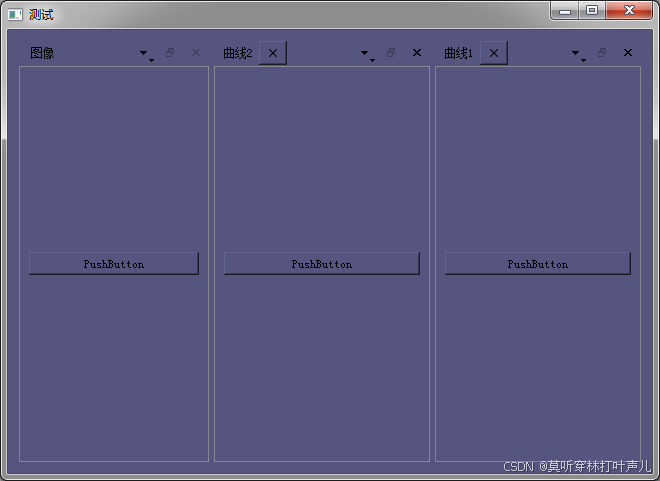The height and width of the screenshot is (481, 660).
Task: Close the 测试 window
Action: point(629,11)
